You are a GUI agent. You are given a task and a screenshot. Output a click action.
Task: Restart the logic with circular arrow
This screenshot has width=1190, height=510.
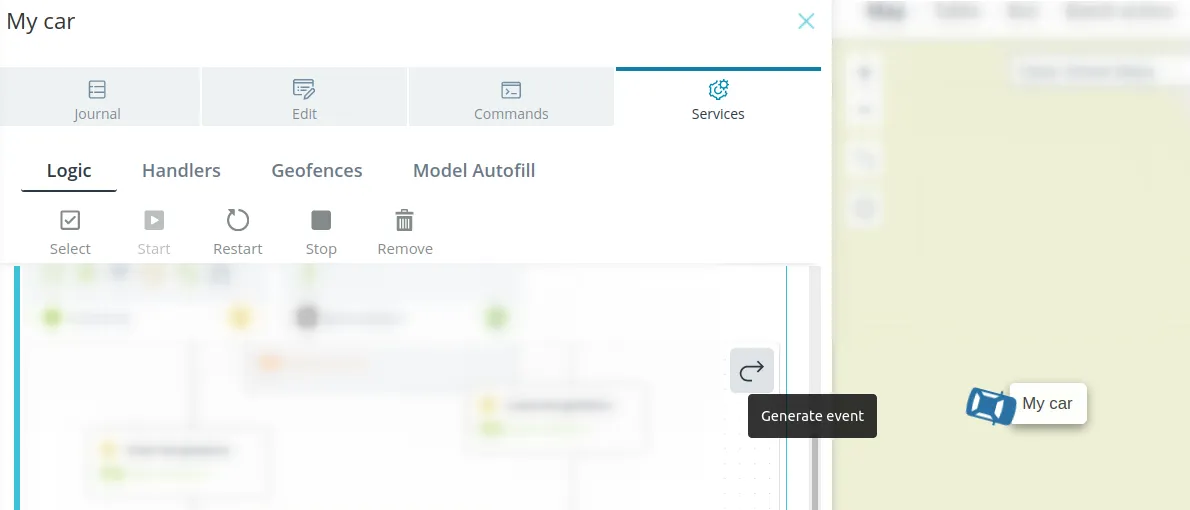(238, 220)
